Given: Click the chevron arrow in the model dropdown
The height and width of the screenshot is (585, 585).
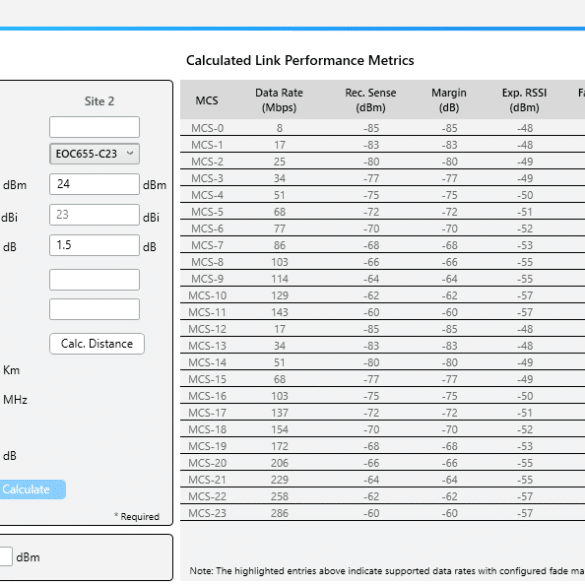Looking at the screenshot, I should click(130, 153).
